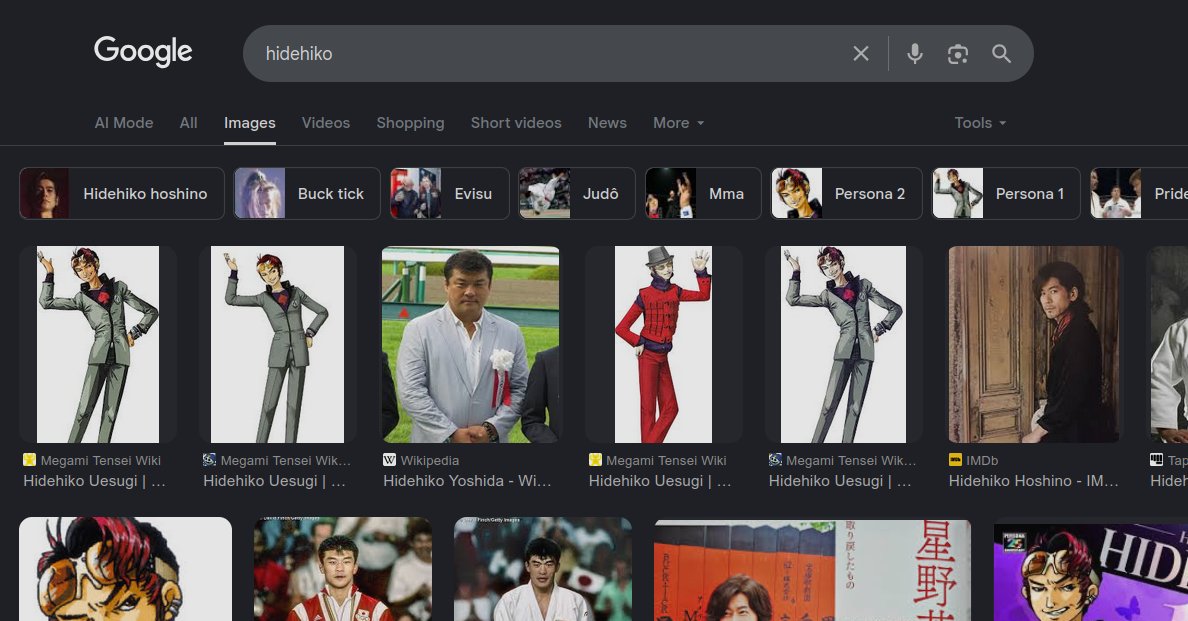
Task: Click the Wikipedia source label
Action: (430, 460)
